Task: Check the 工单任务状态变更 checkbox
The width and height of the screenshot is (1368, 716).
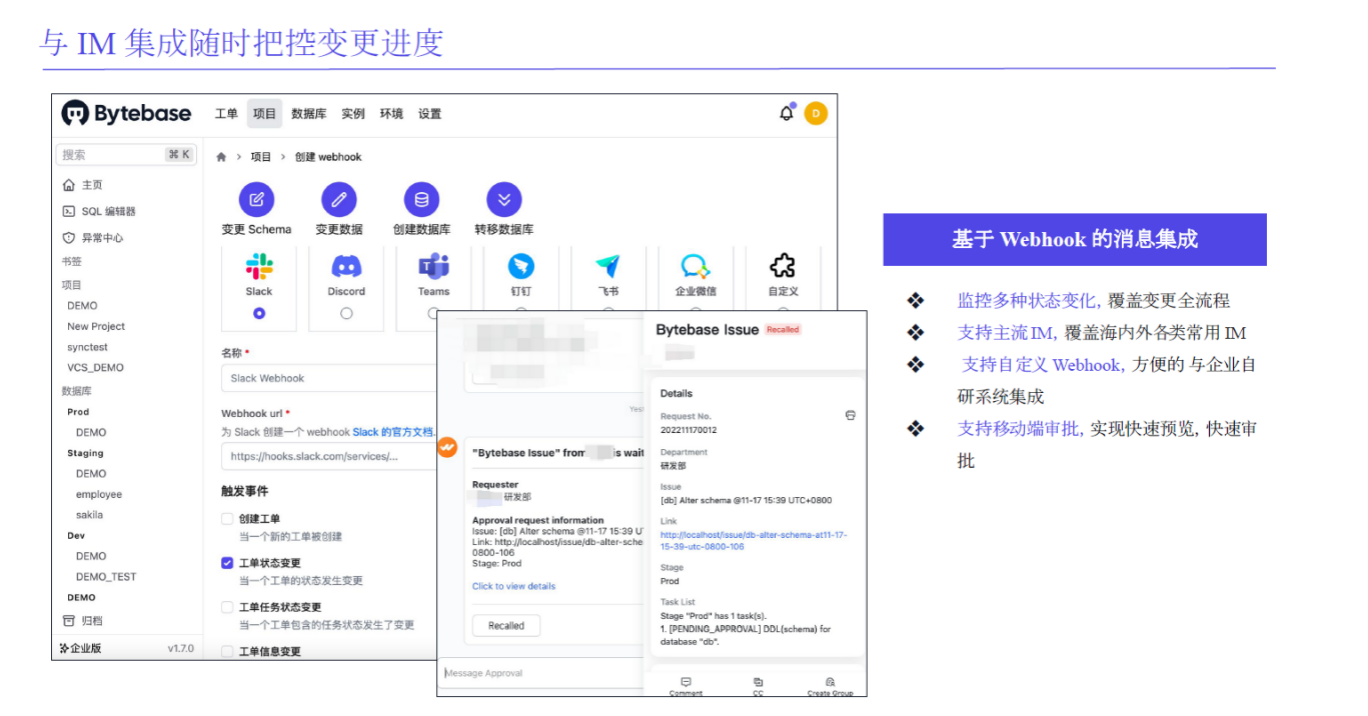Action: tap(227, 607)
